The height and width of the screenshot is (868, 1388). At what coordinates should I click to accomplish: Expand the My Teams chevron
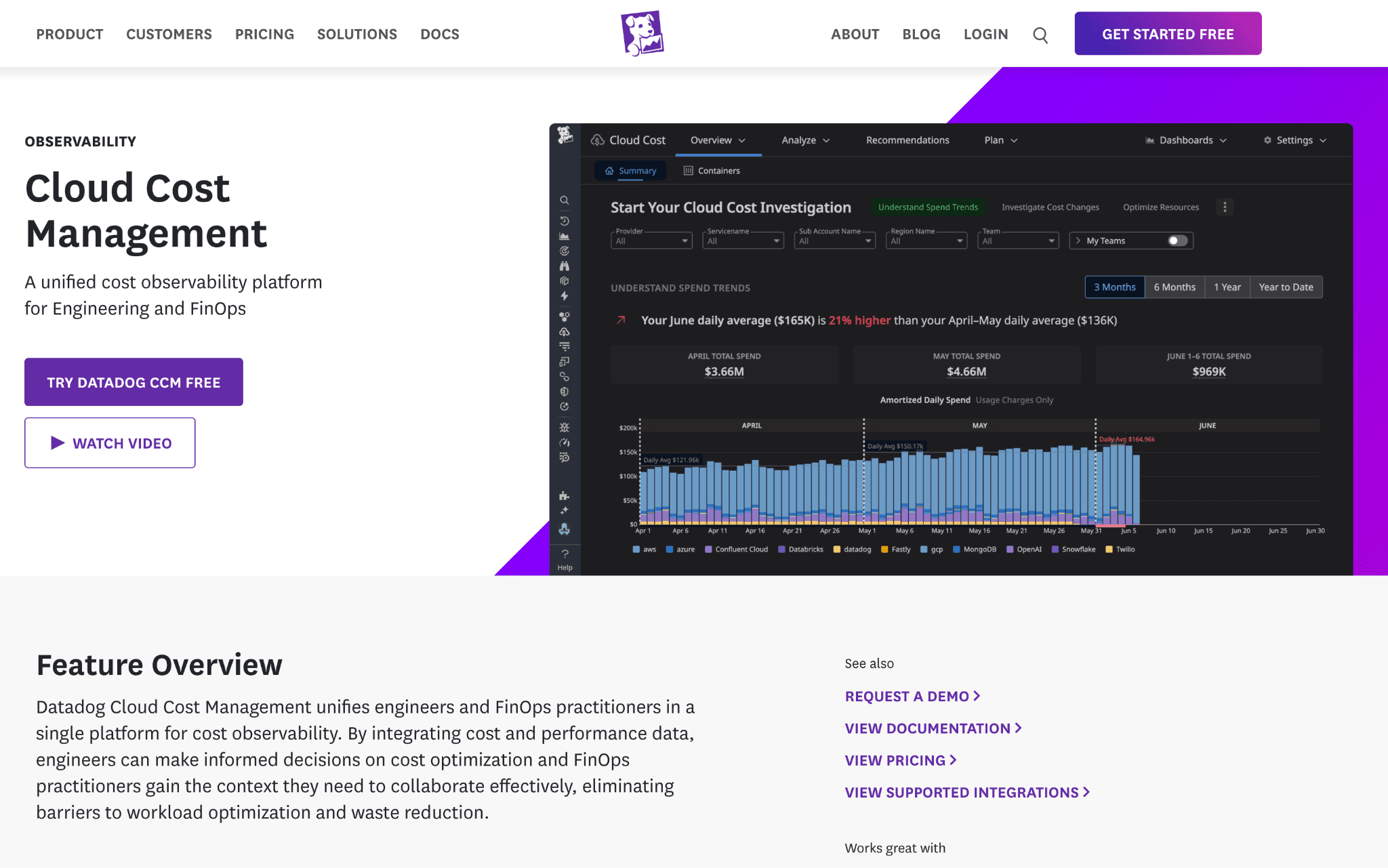tap(1078, 241)
